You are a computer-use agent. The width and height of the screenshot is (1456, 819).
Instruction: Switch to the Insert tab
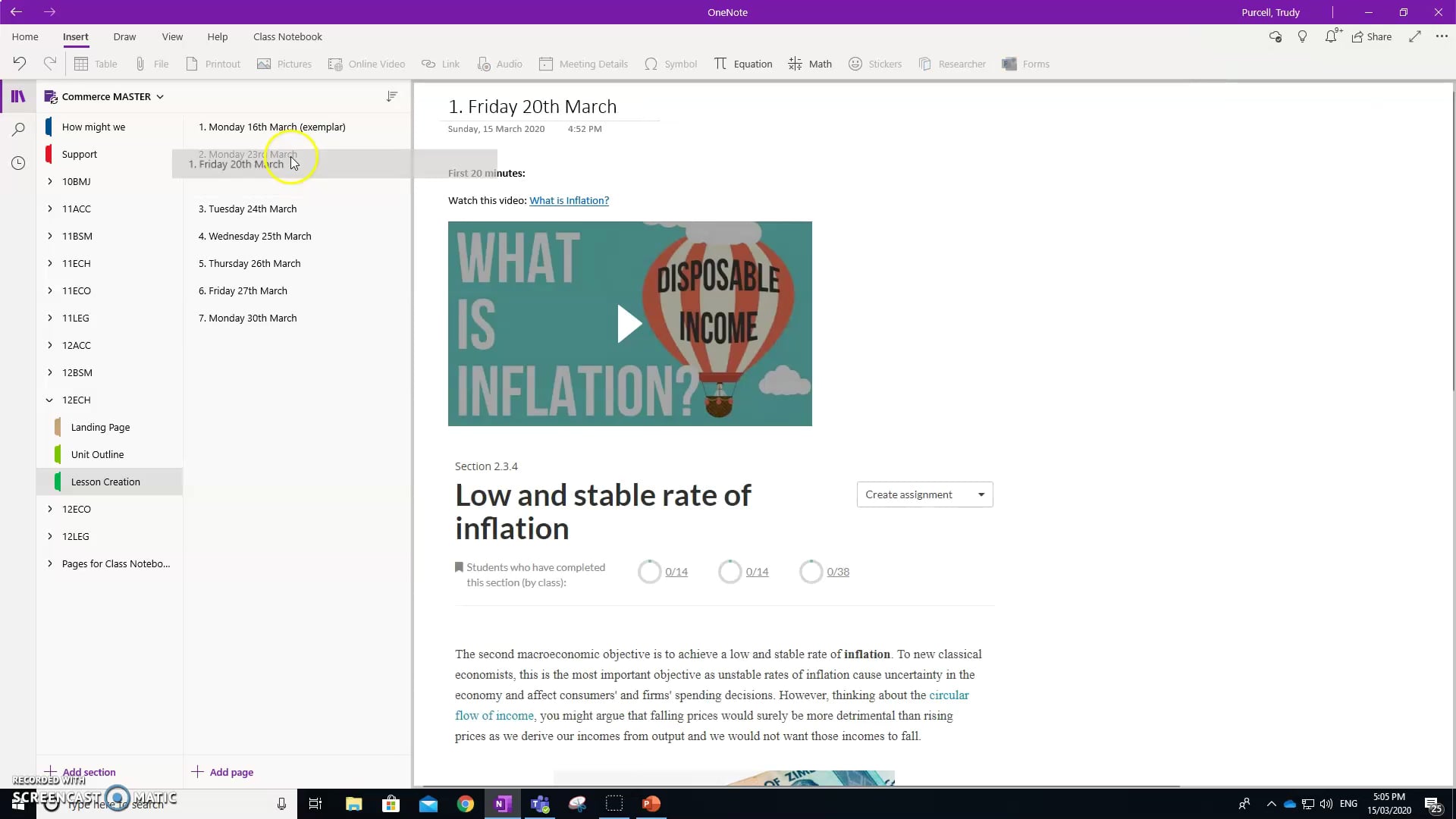[75, 36]
